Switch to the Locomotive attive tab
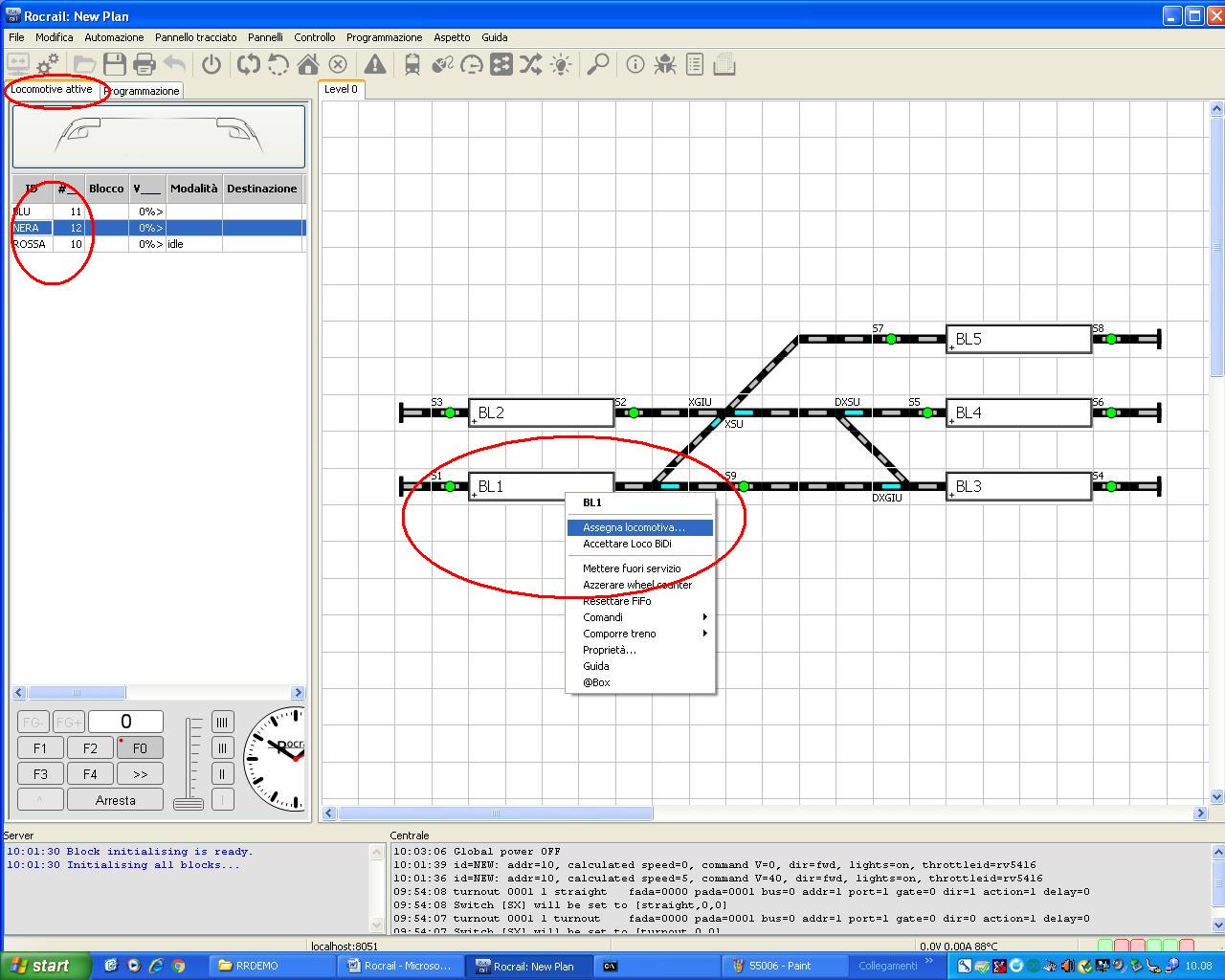This screenshot has height=980, width=1225. click(52, 89)
